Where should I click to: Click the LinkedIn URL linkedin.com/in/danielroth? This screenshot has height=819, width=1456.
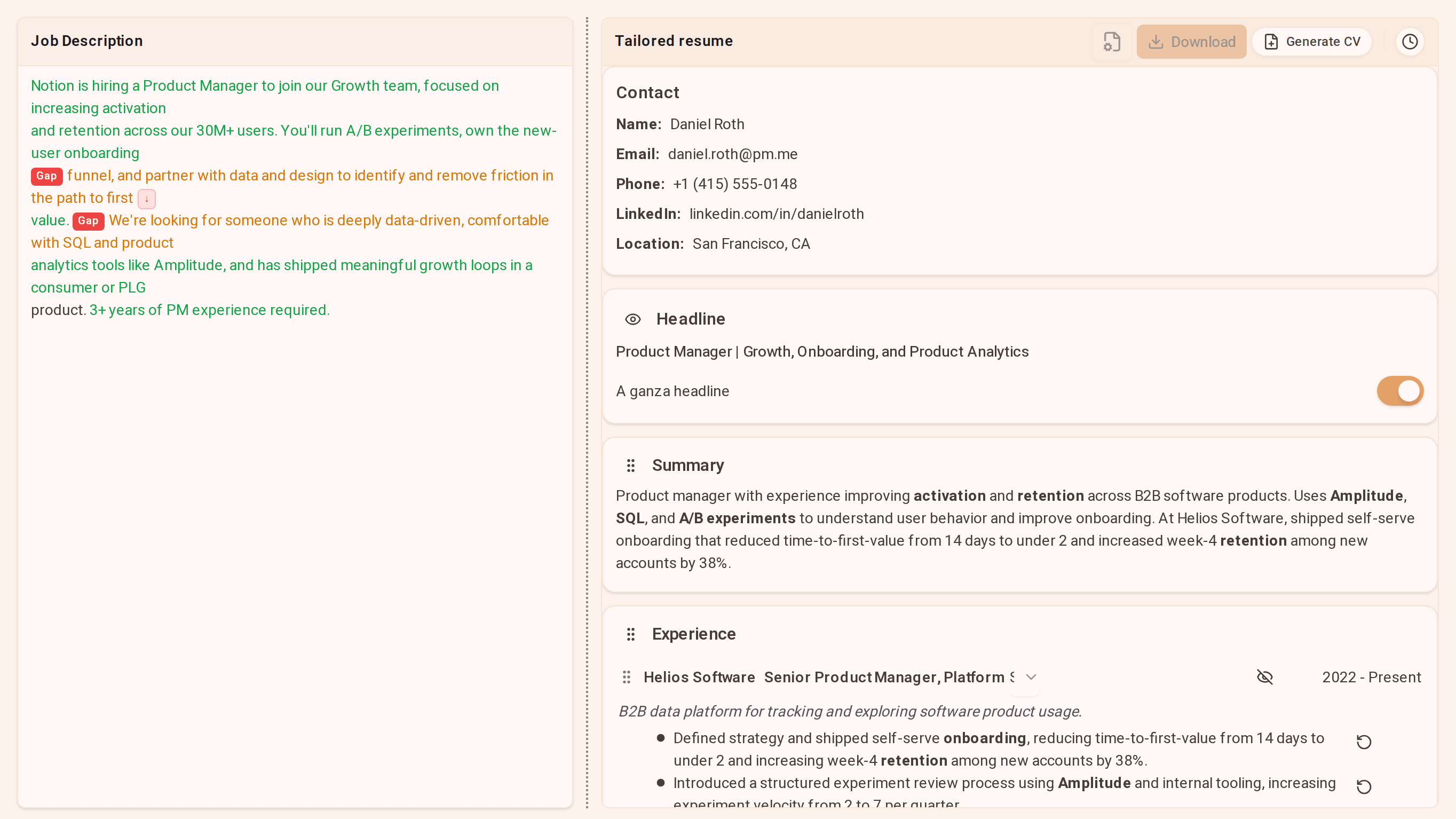pos(777,214)
